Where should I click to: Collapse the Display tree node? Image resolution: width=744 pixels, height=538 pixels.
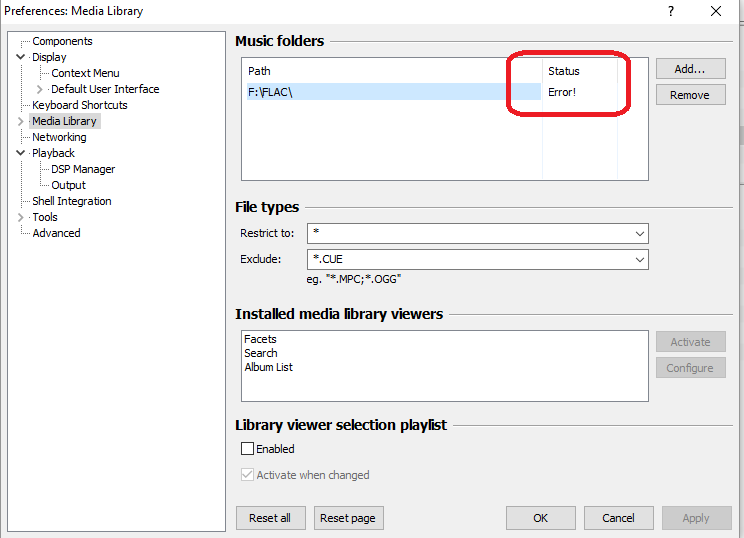tap(21, 57)
